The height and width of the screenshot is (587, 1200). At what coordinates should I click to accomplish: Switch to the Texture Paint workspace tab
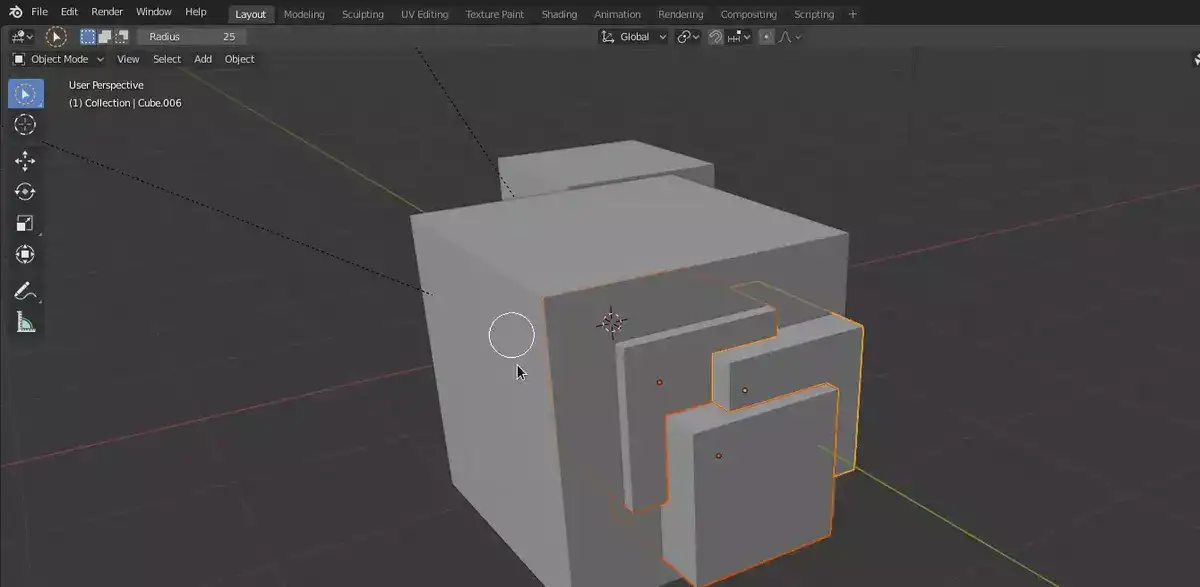click(495, 14)
